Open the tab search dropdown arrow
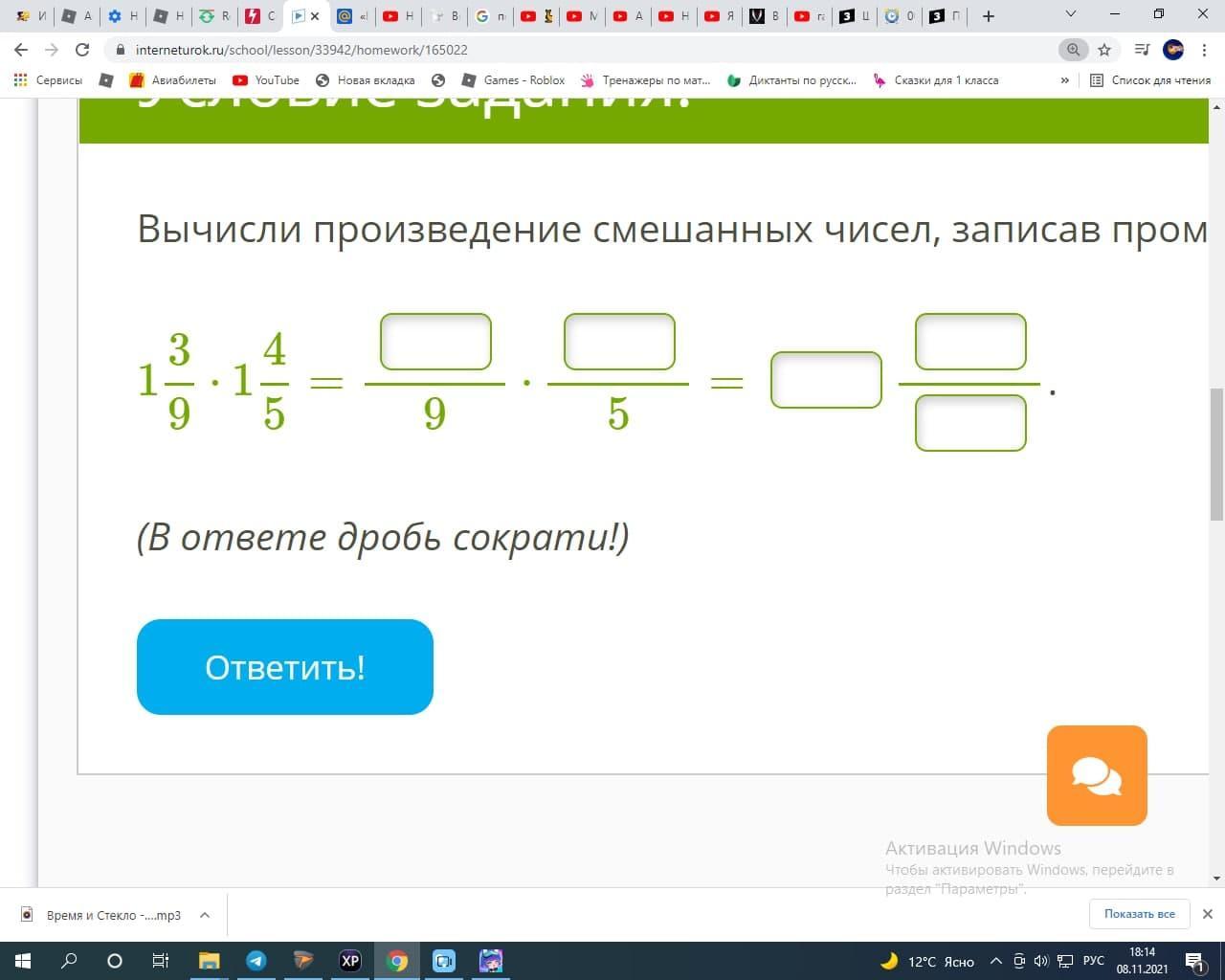Image resolution: width=1225 pixels, height=980 pixels. [1071, 14]
